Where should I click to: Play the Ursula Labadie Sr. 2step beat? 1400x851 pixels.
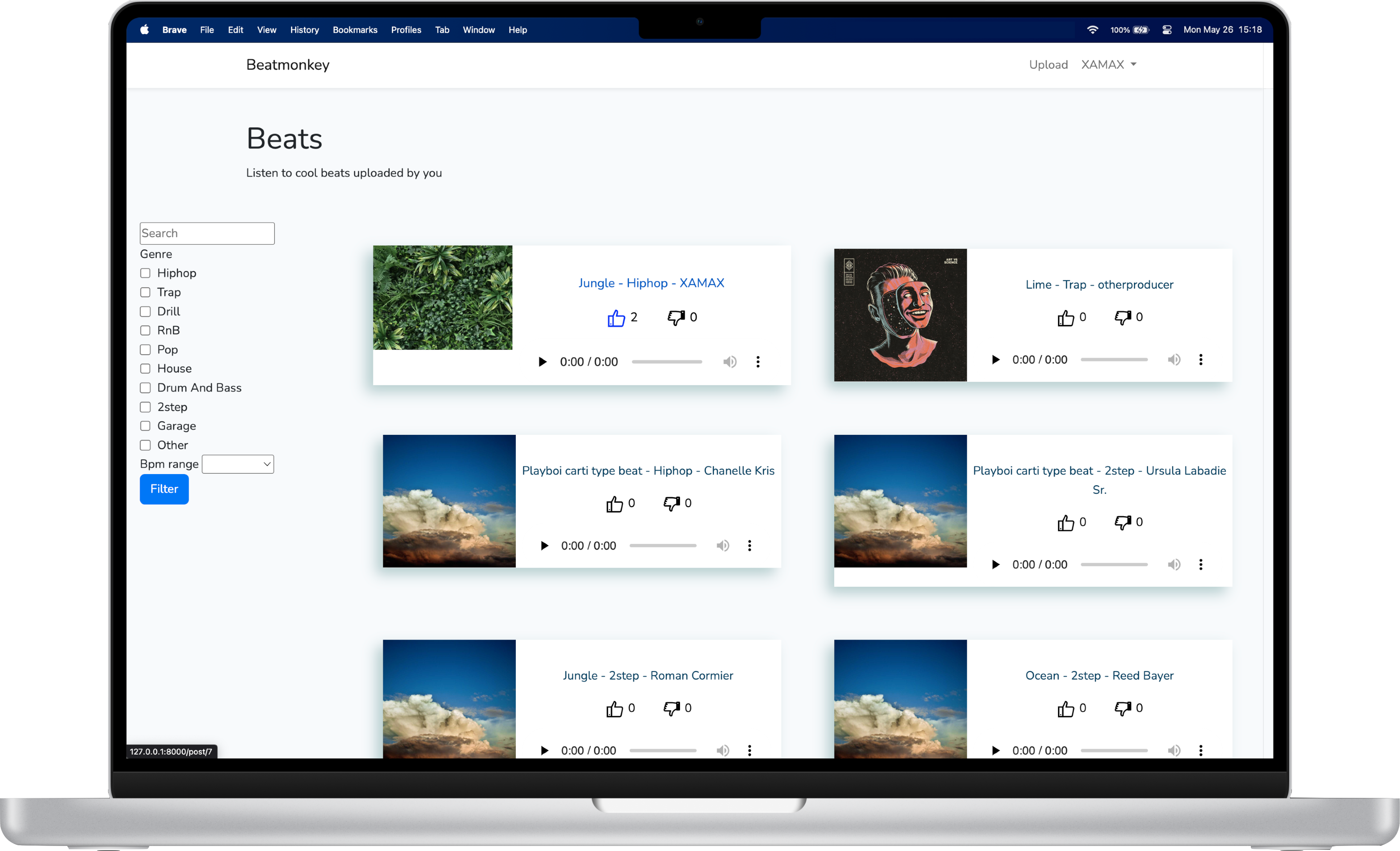click(995, 564)
